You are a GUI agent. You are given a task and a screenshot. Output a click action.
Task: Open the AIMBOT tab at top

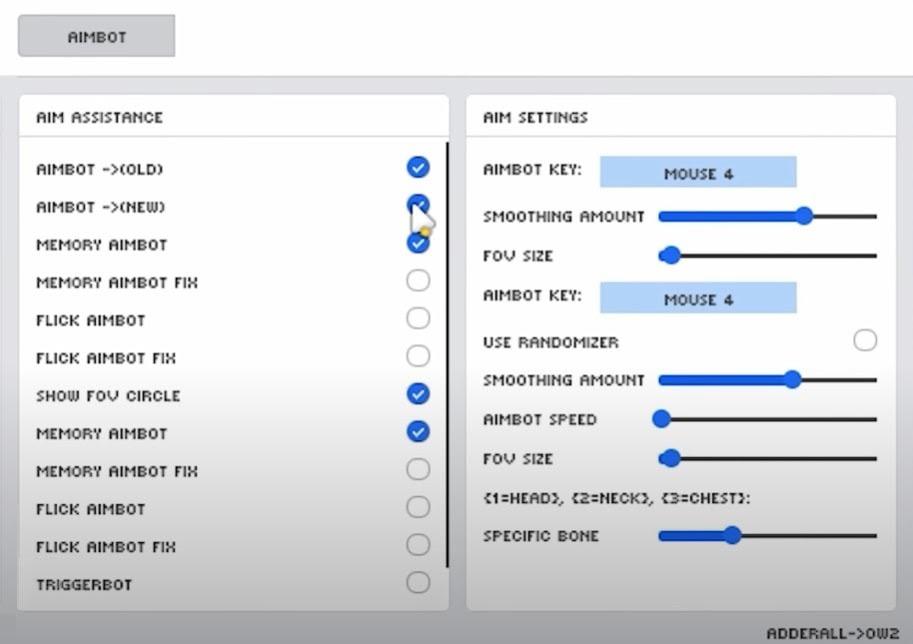(97, 36)
